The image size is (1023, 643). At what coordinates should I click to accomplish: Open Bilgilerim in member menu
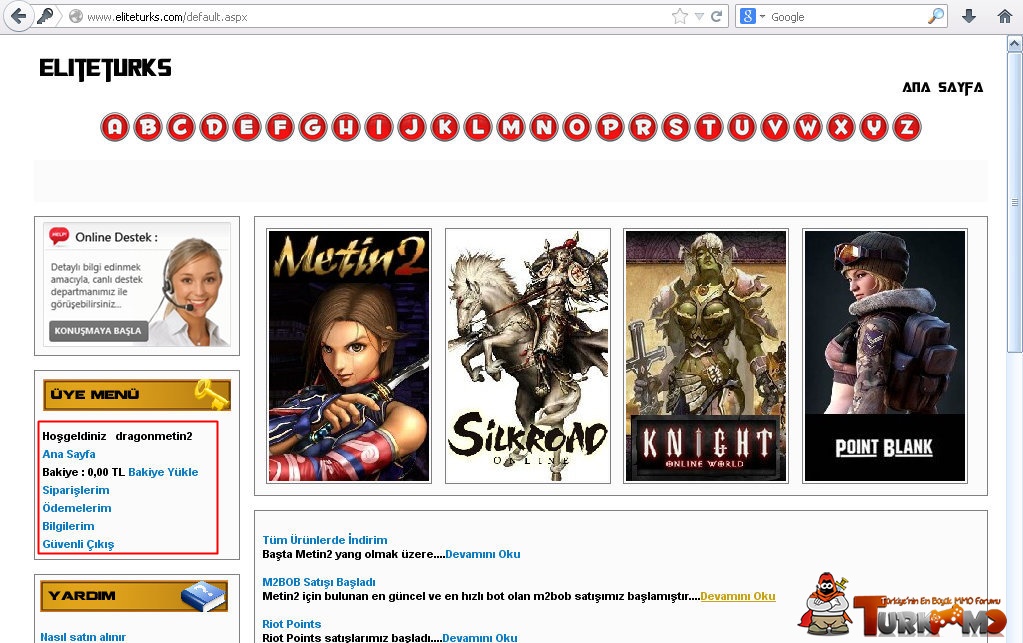[68, 526]
